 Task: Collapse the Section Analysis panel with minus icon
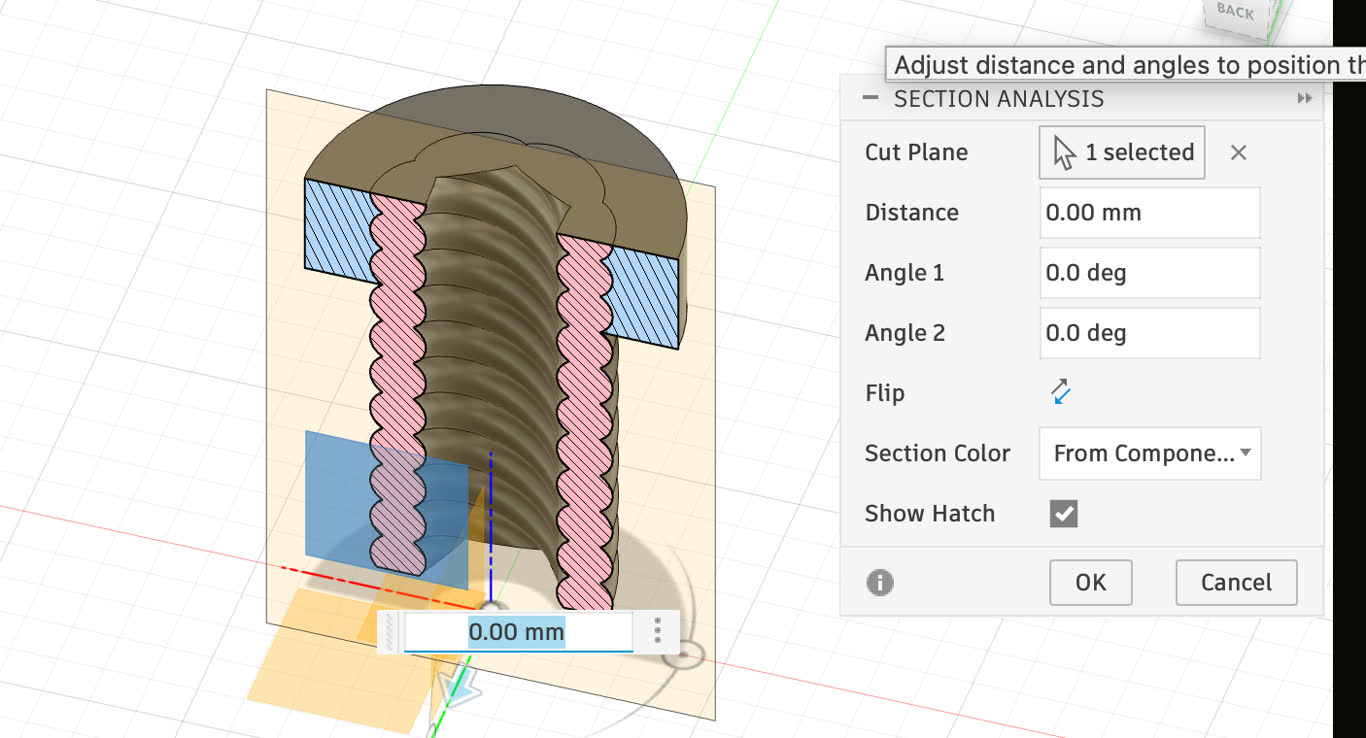coord(870,98)
